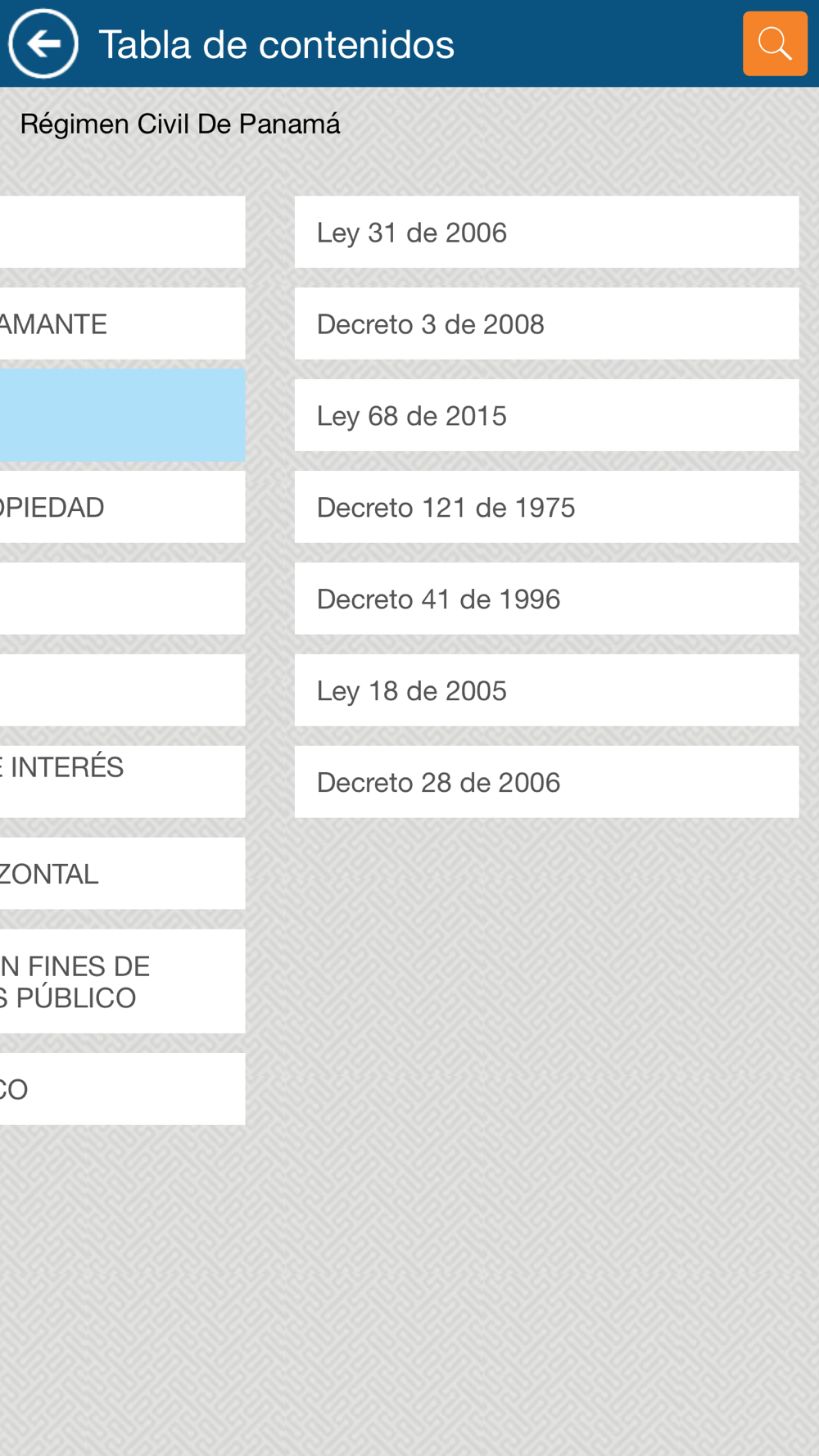This screenshot has height=1456, width=819.
Task: Open Decreto 41 de 1996
Action: [546, 599]
